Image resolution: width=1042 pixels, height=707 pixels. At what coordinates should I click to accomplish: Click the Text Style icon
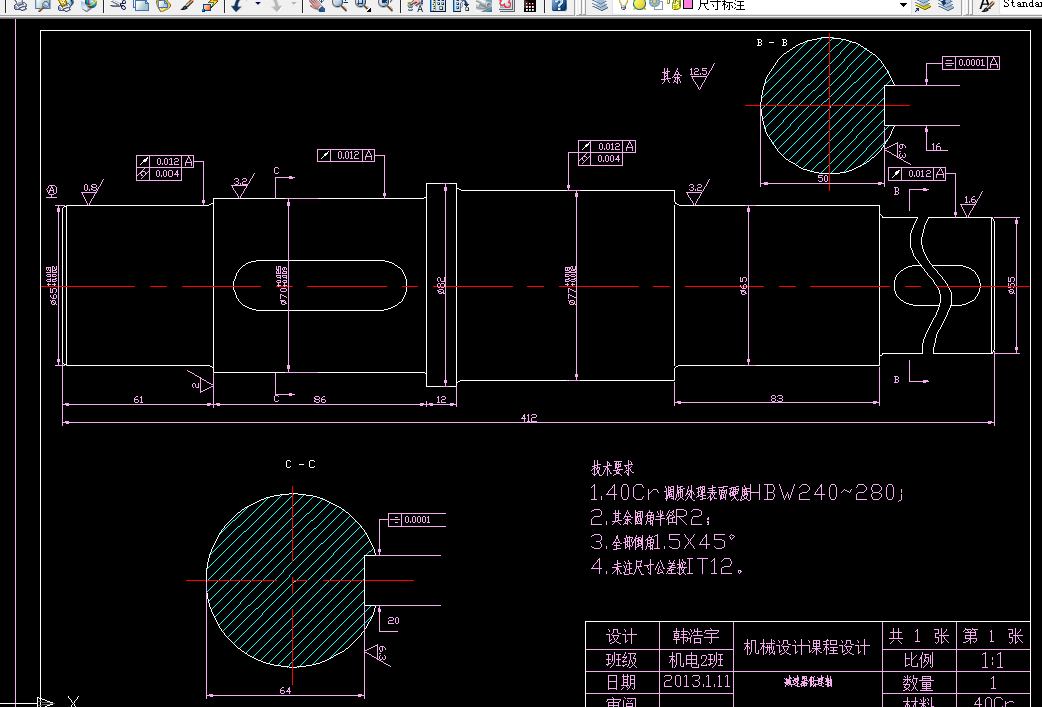coord(988,5)
